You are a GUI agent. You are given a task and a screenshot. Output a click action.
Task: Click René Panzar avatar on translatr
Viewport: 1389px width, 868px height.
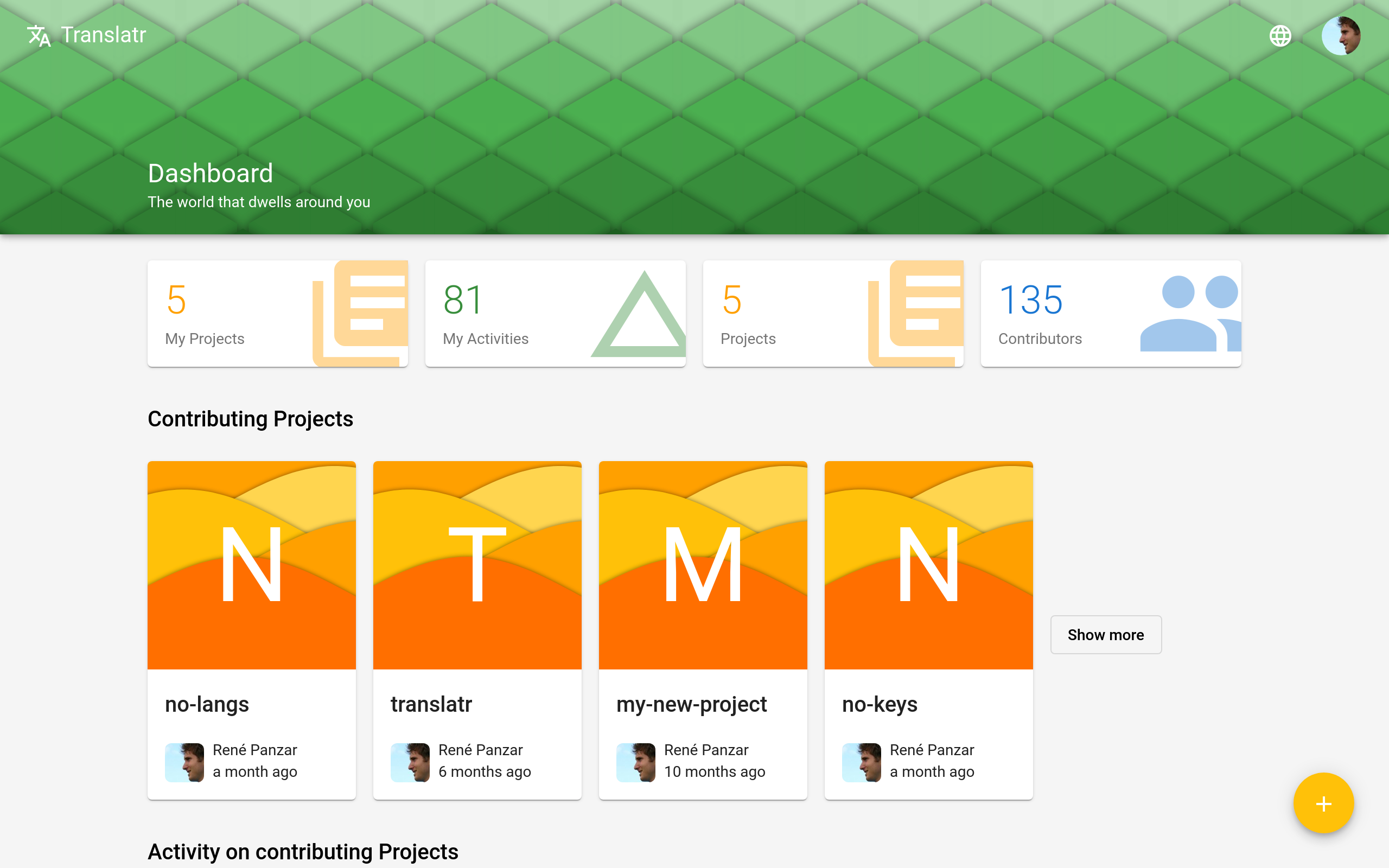click(410, 760)
